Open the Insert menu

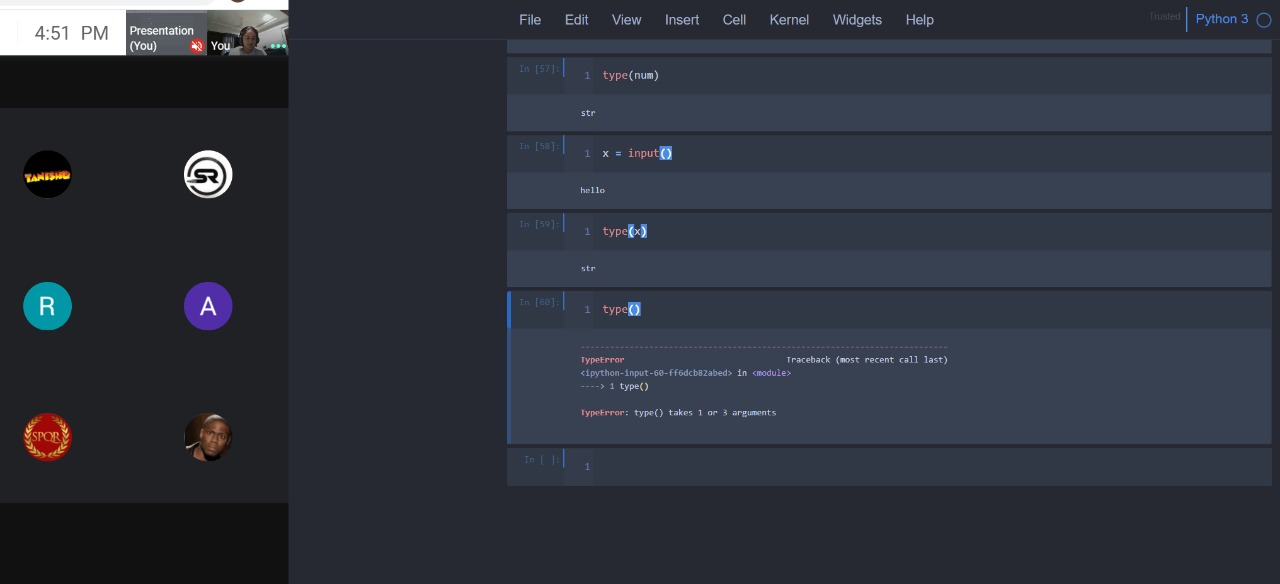tap(682, 20)
